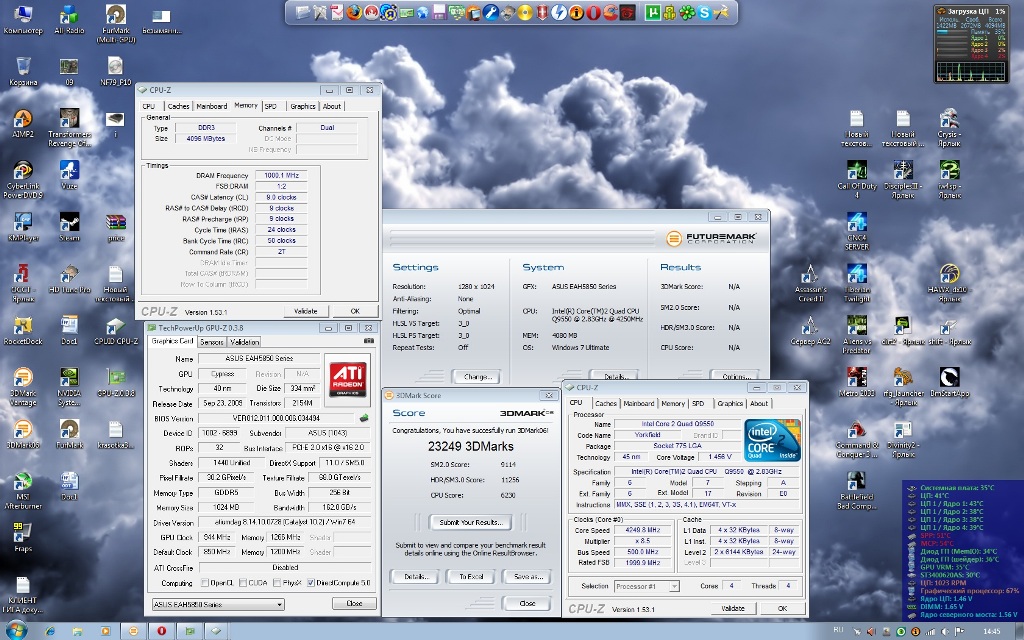Click Details... in 3DMark Score window

coord(415,577)
